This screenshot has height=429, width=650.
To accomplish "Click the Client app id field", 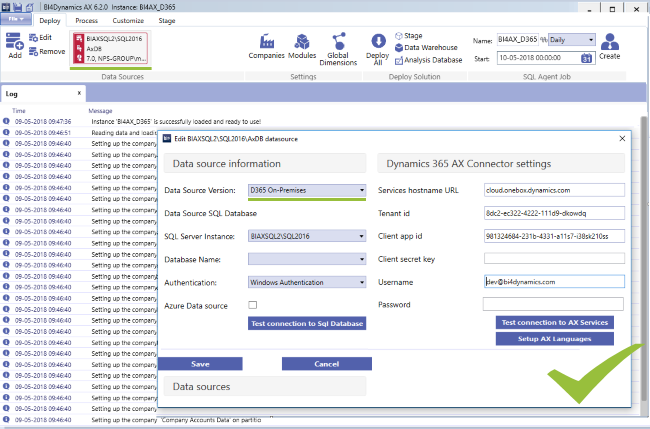I will [554, 236].
